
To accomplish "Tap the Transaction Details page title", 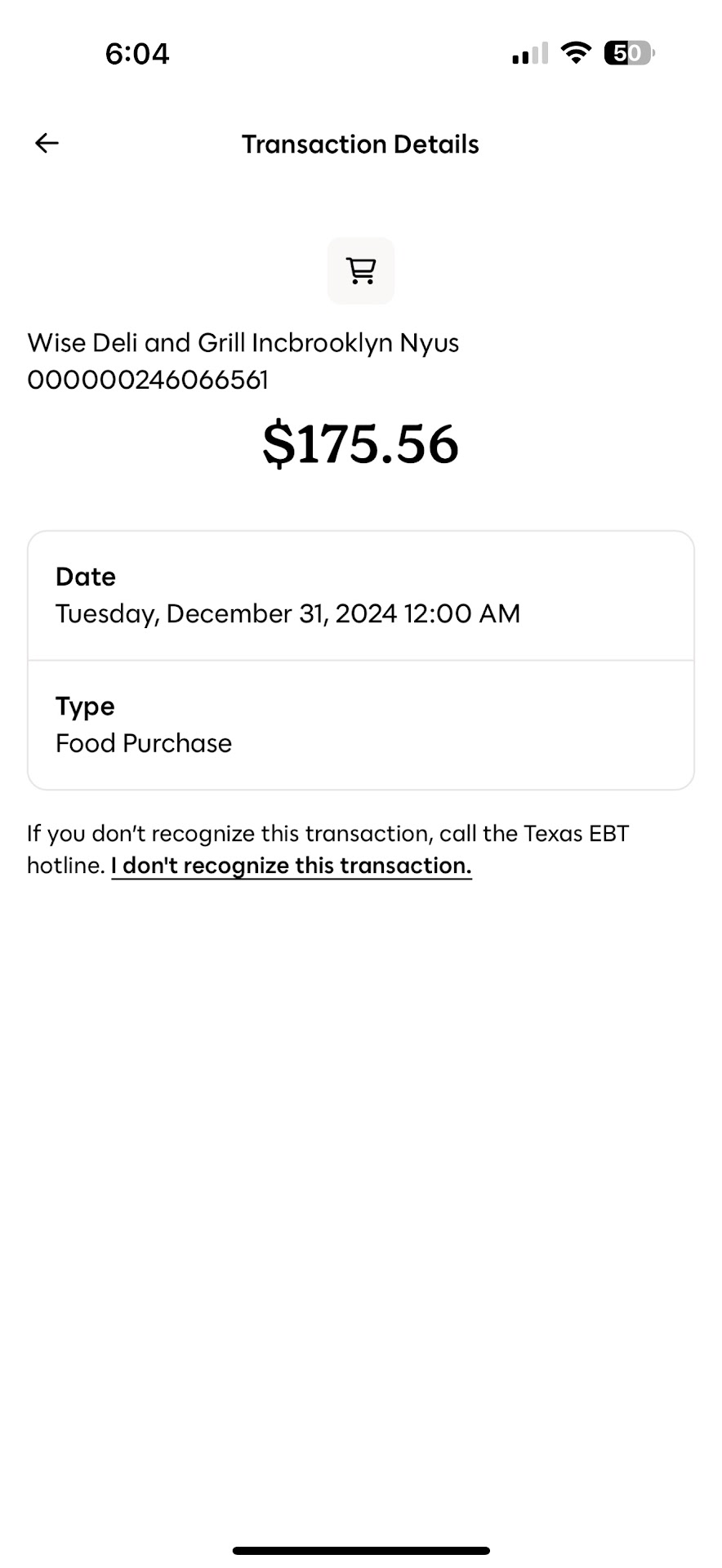I will 360,145.
